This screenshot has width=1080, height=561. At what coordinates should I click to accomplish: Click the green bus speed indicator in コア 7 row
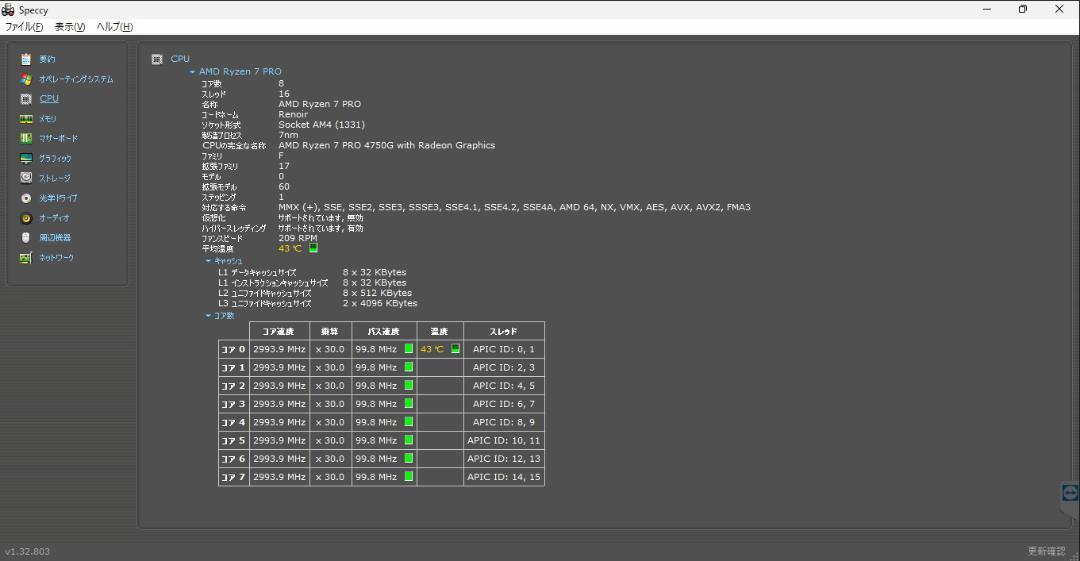coord(408,476)
